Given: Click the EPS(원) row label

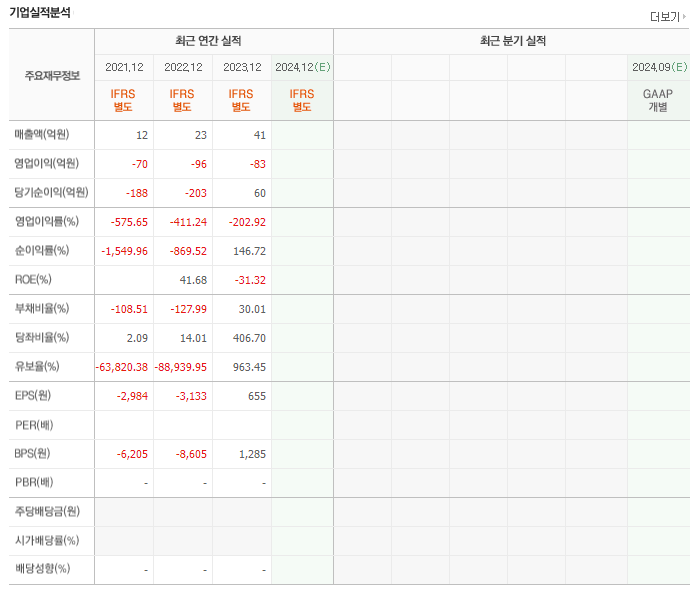Looking at the screenshot, I should [33, 395].
